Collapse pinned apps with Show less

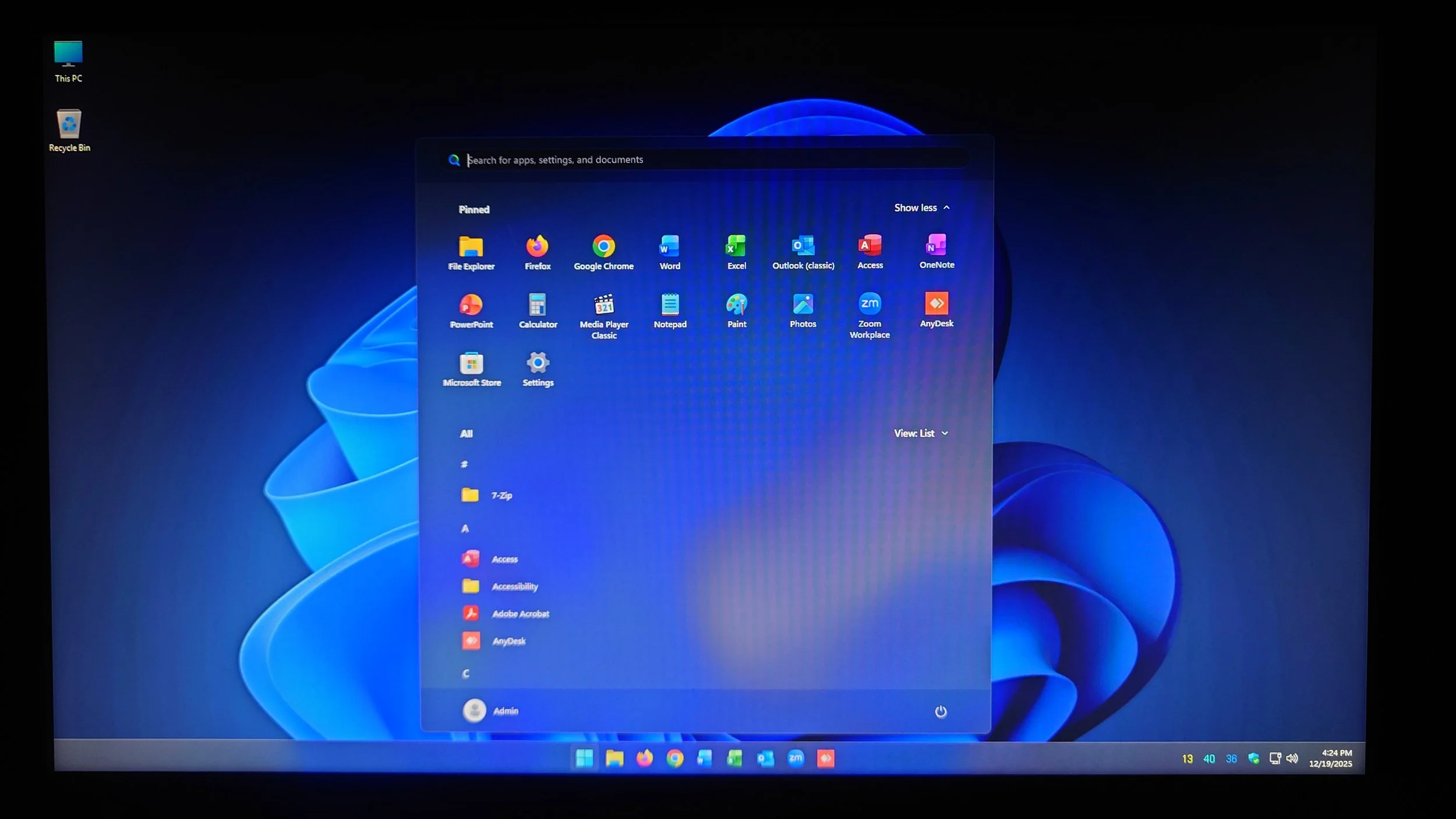coord(921,208)
